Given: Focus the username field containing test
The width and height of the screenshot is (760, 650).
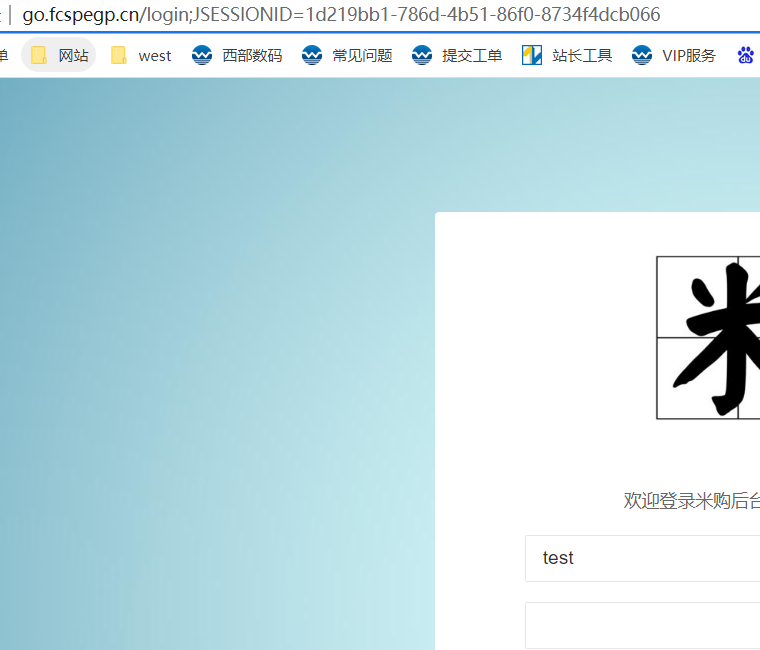Looking at the screenshot, I should [x=642, y=558].
